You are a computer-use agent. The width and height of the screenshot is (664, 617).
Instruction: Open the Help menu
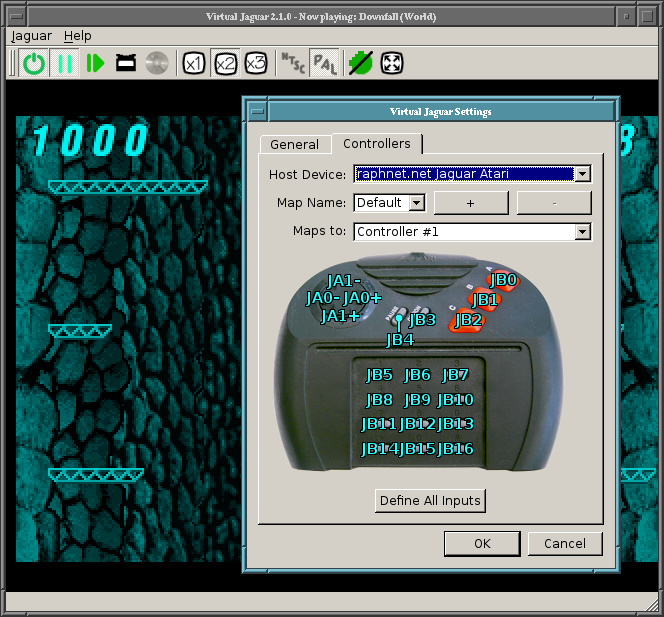(77, 36)
